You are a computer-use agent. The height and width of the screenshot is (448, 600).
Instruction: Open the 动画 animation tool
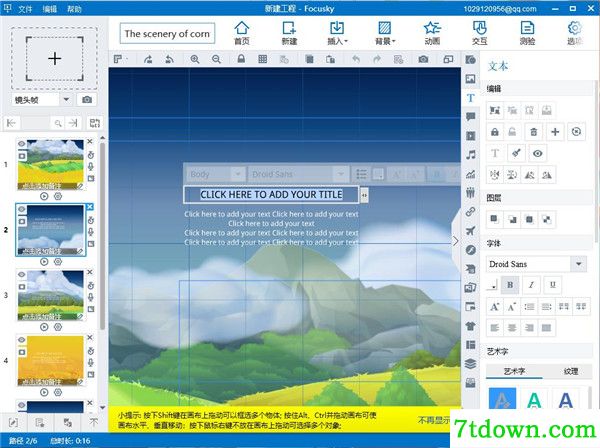432,33
